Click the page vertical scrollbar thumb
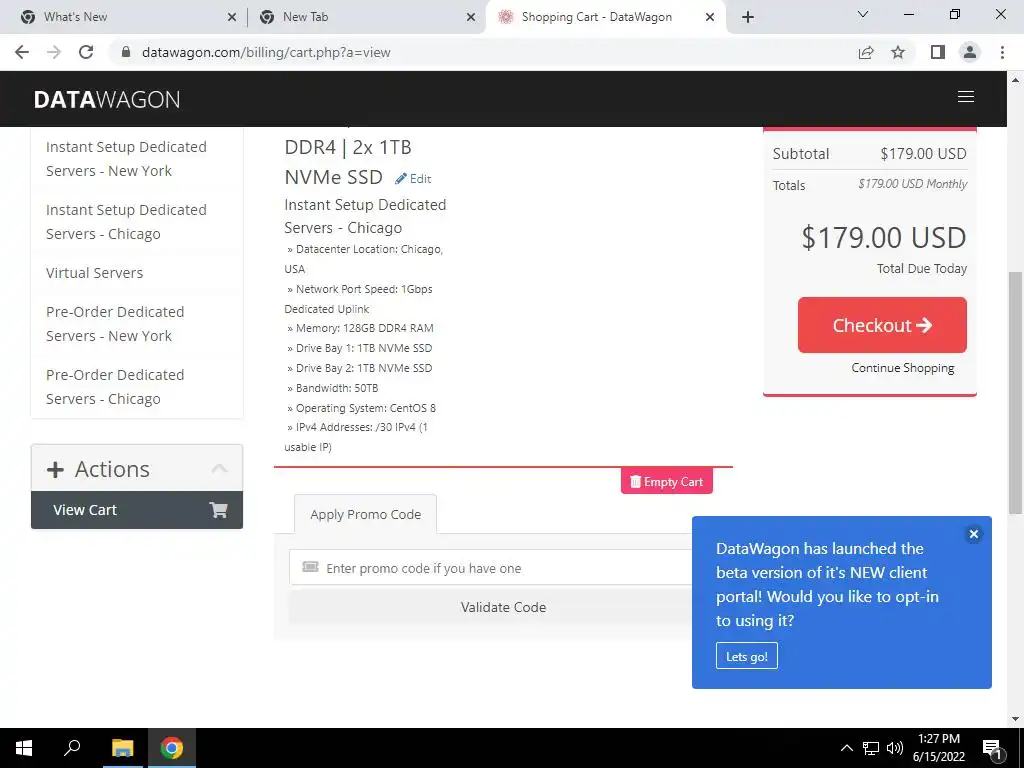The image size is (1024, 768). 1015,392
